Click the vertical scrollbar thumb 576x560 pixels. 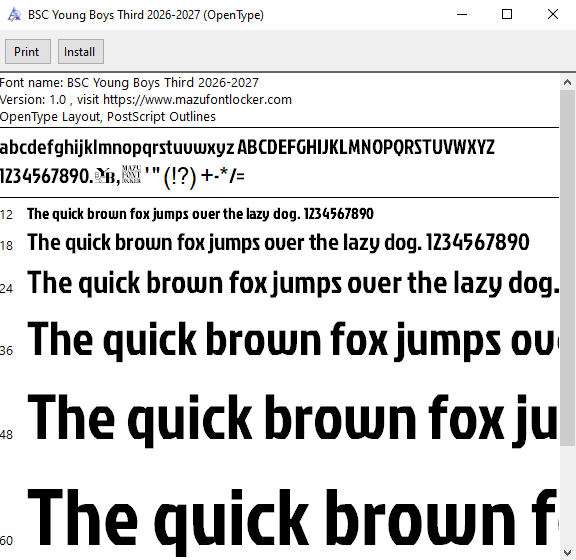tap(567, 268)
